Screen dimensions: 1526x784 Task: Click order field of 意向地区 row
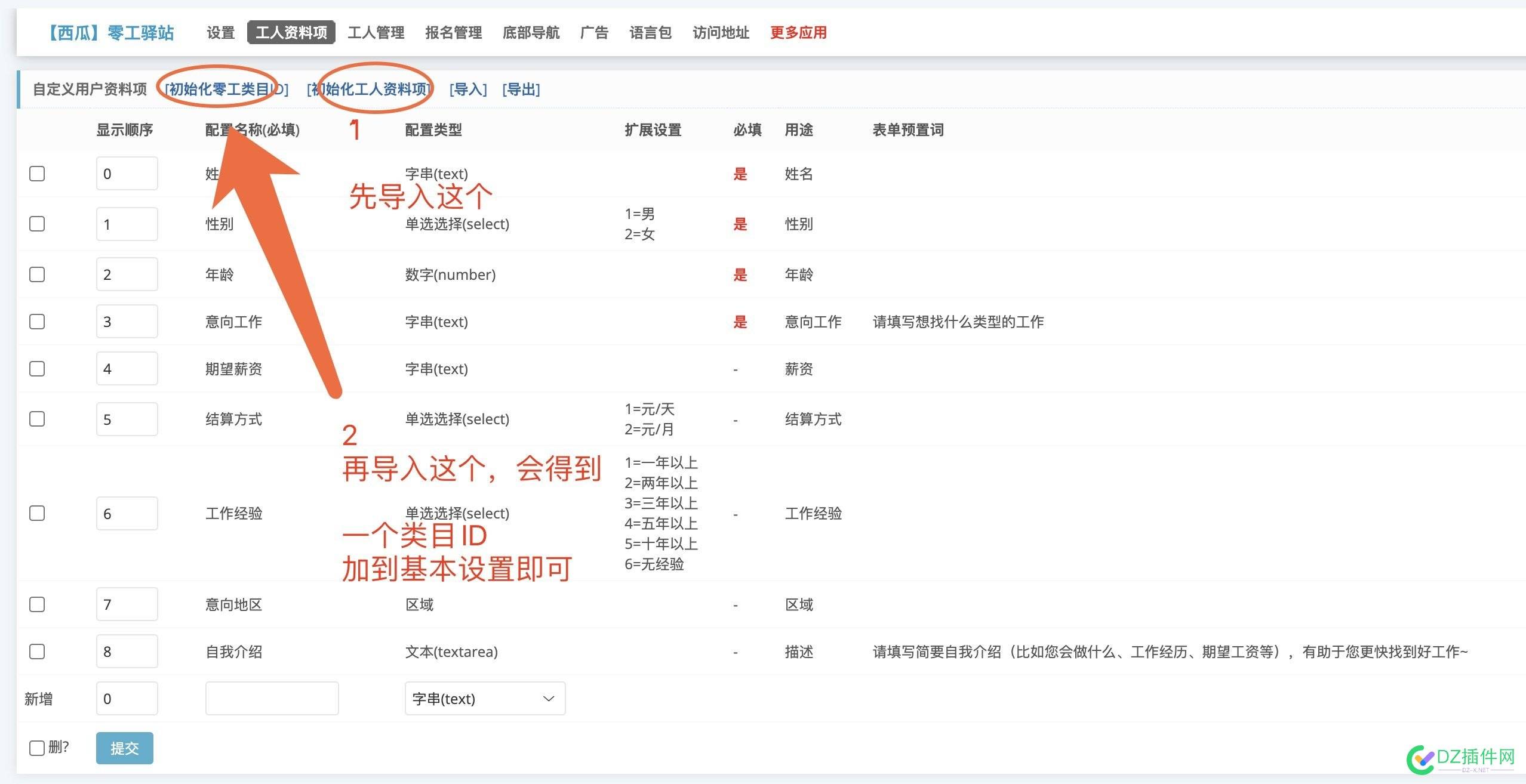(127, 604)
